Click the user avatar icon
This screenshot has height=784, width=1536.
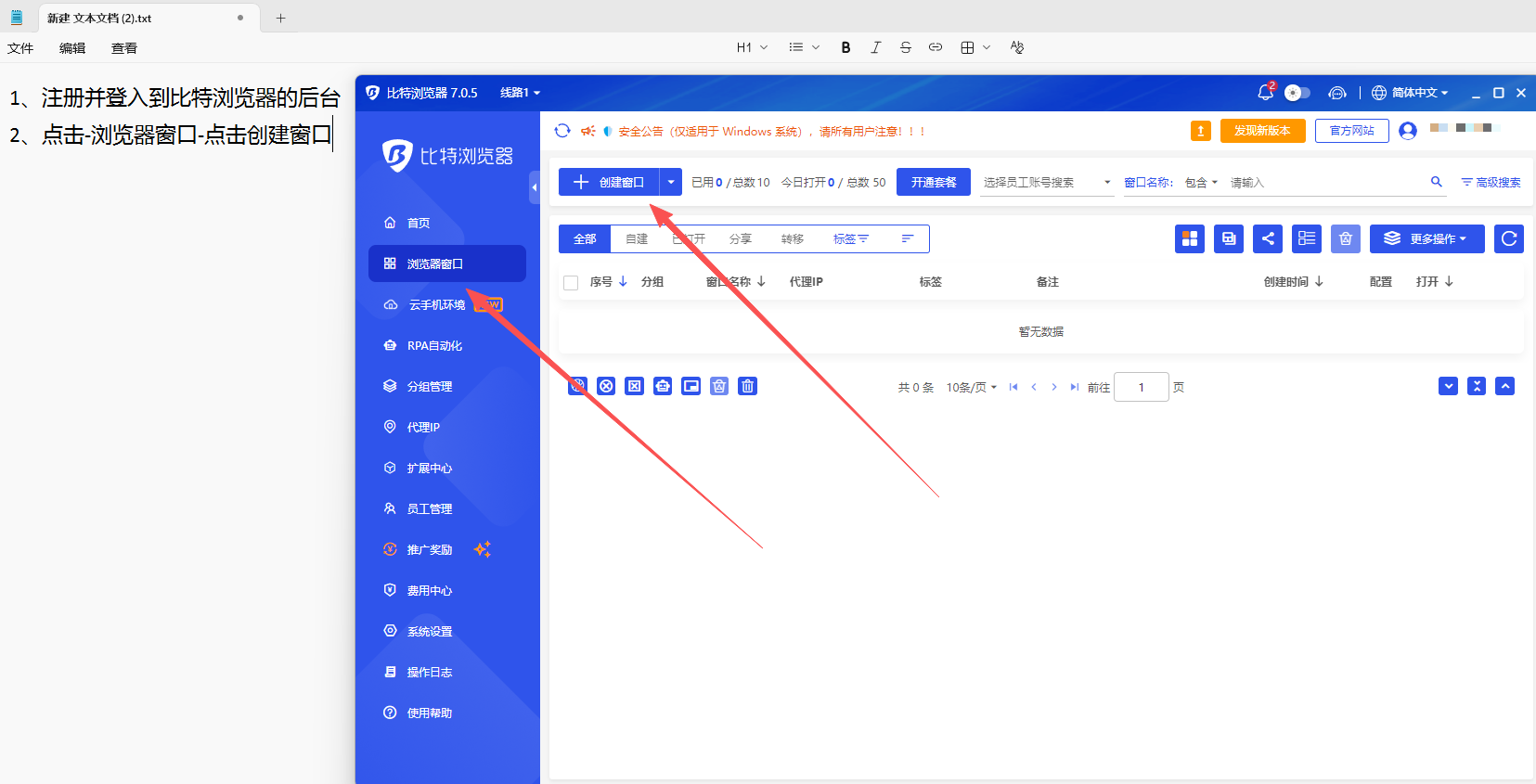1408,131
